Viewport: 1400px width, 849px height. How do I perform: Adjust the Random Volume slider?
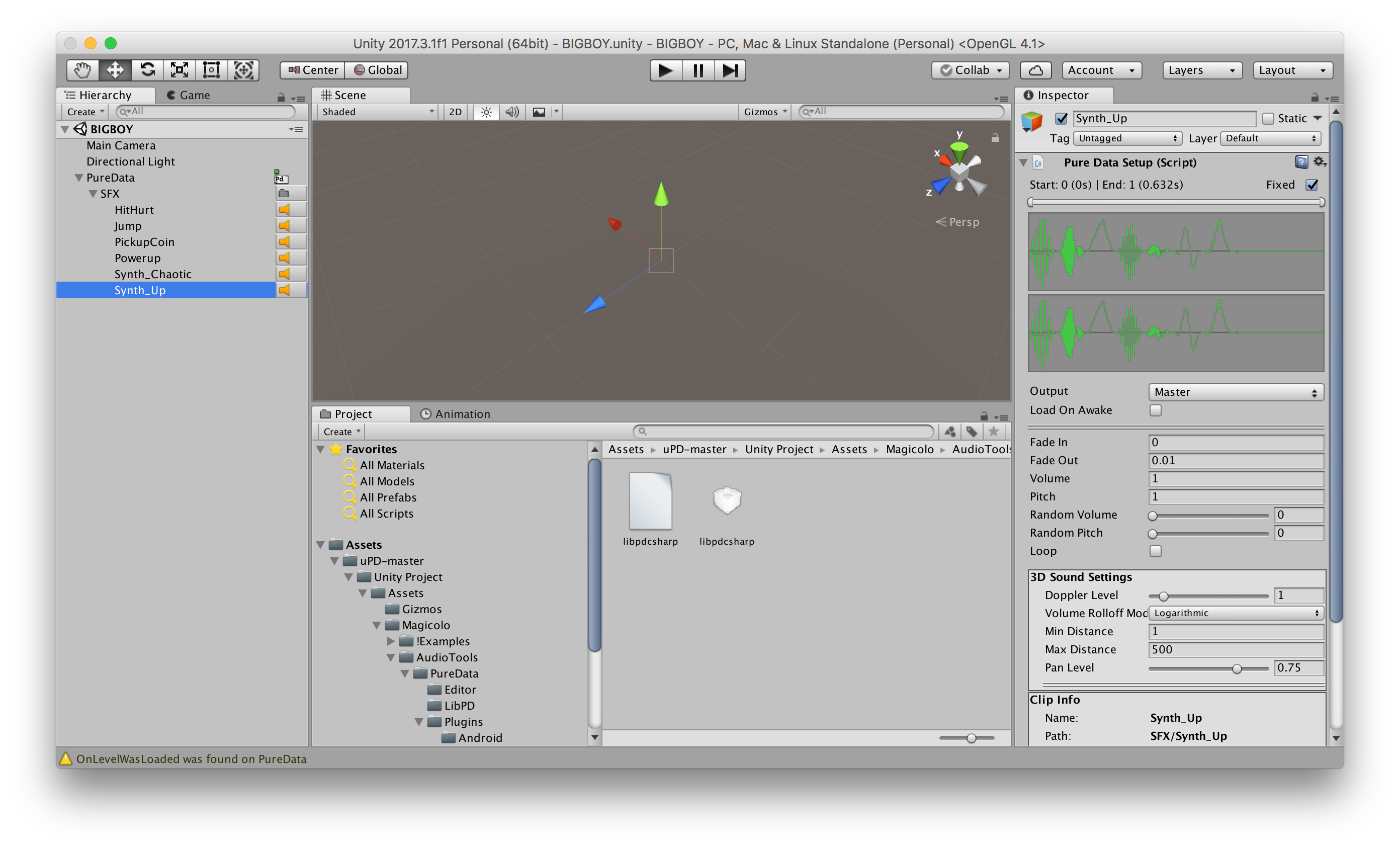pyautogui.click(x=1208, y=516)
